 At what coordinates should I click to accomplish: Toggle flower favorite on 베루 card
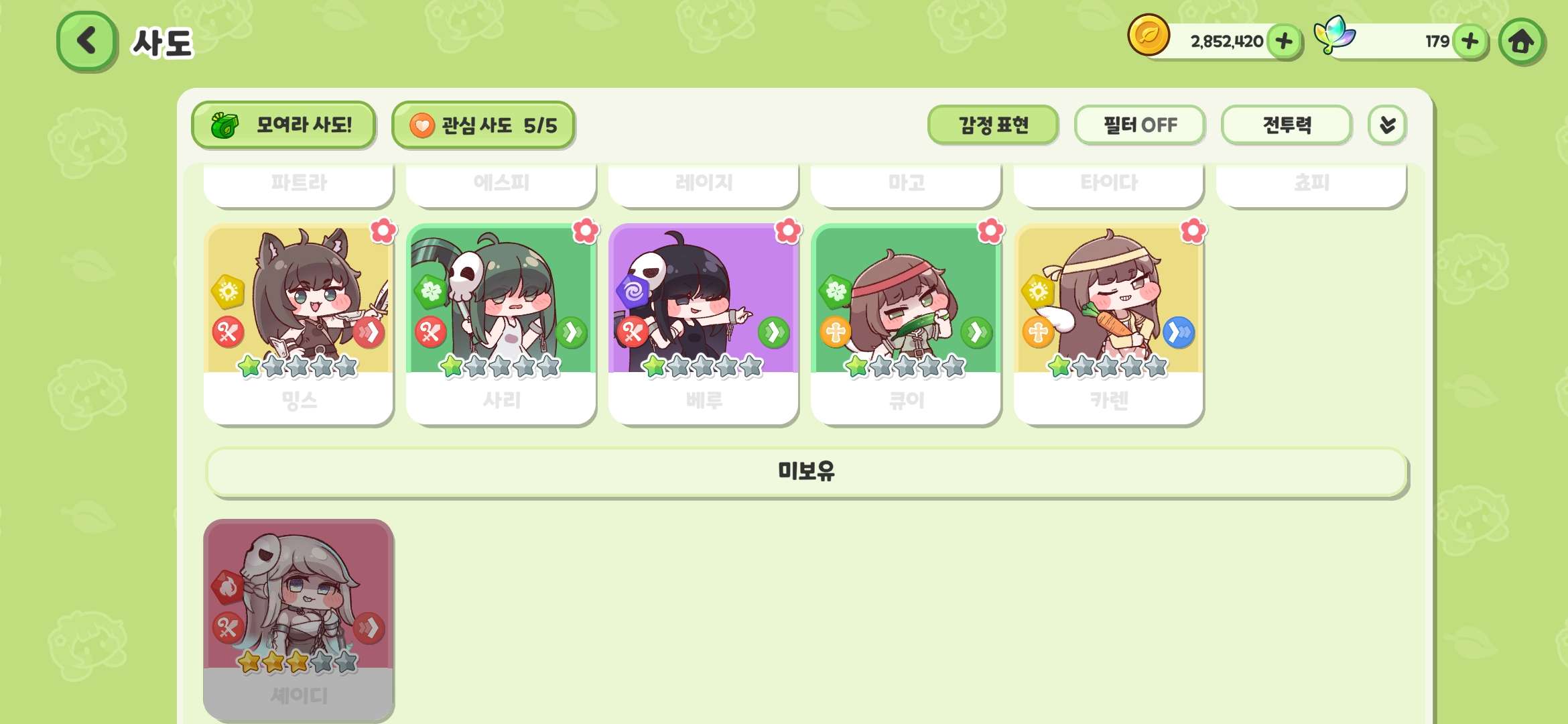(x=788, y=231)
